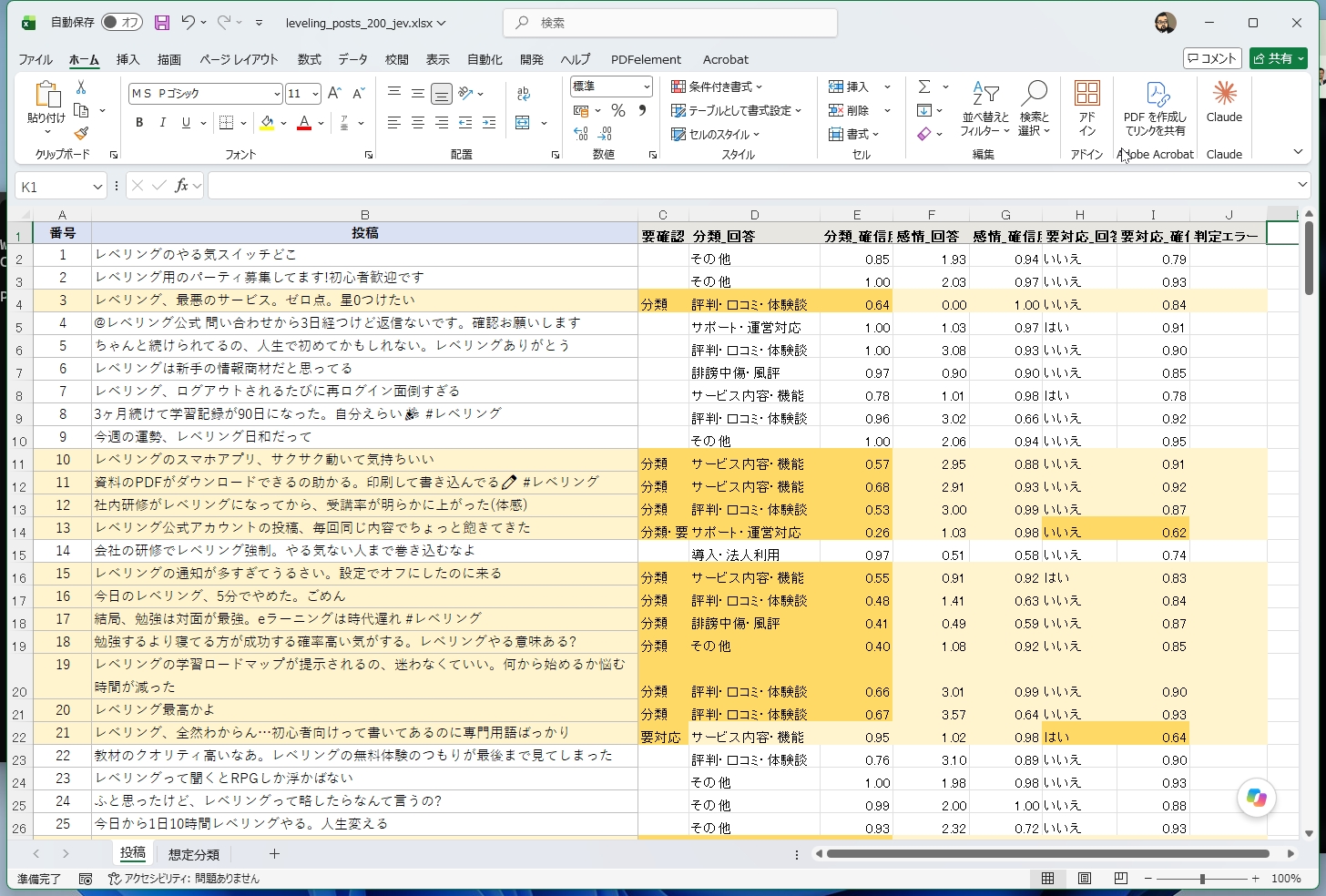
Task: Open the File tab
Action: tap(36, 59)
